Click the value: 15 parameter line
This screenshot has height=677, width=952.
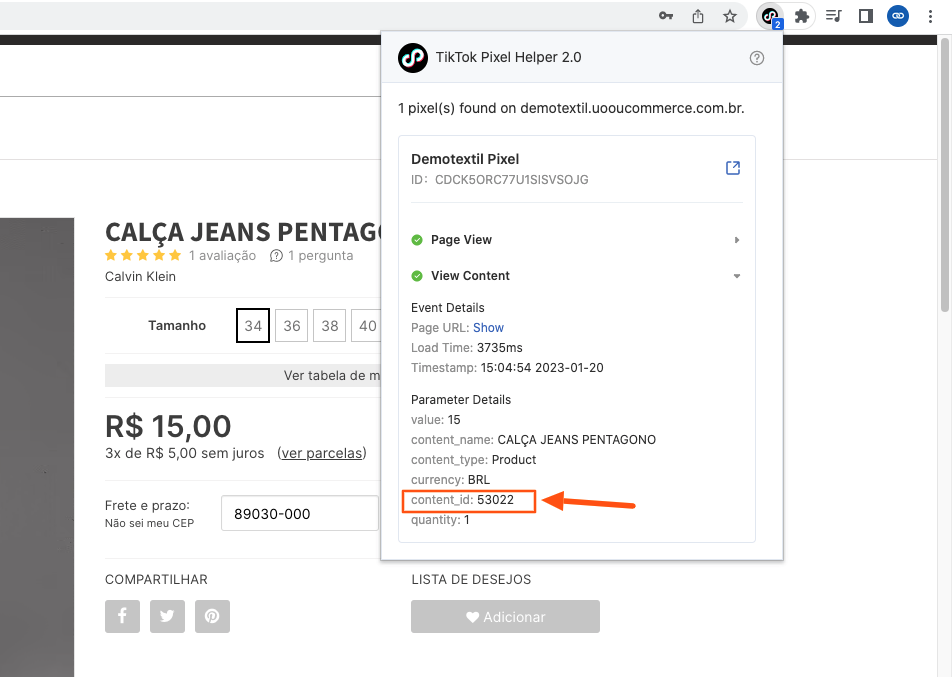[436, 420]
